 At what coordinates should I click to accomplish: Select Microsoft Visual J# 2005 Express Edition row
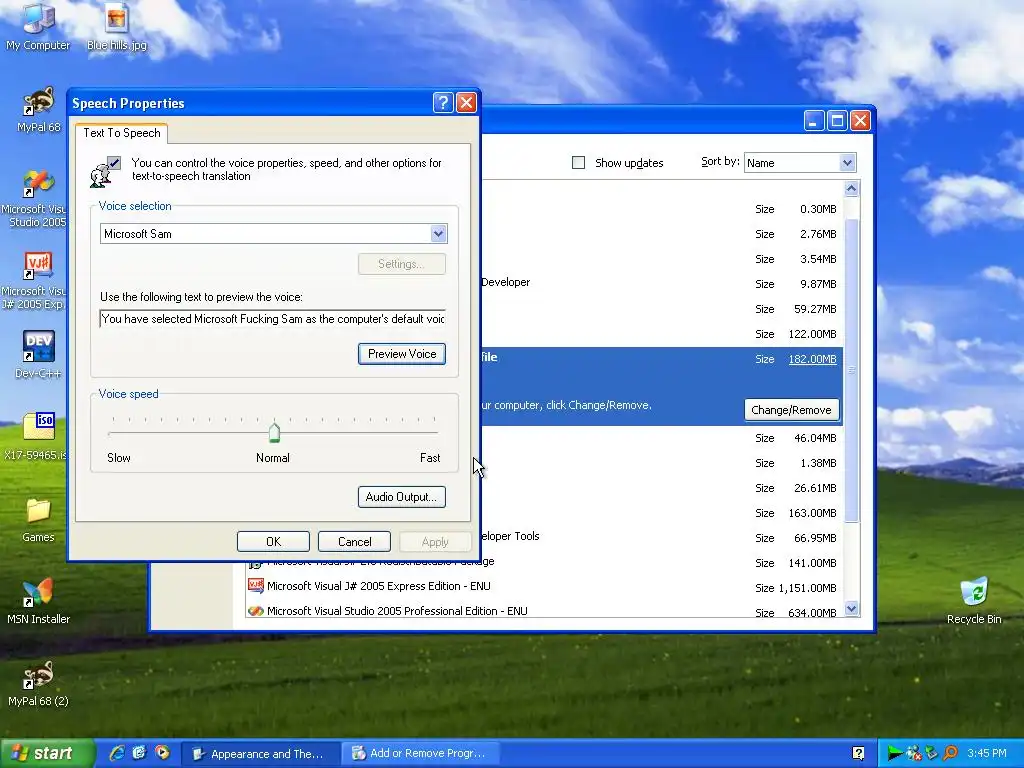click(x=545, y=586)
